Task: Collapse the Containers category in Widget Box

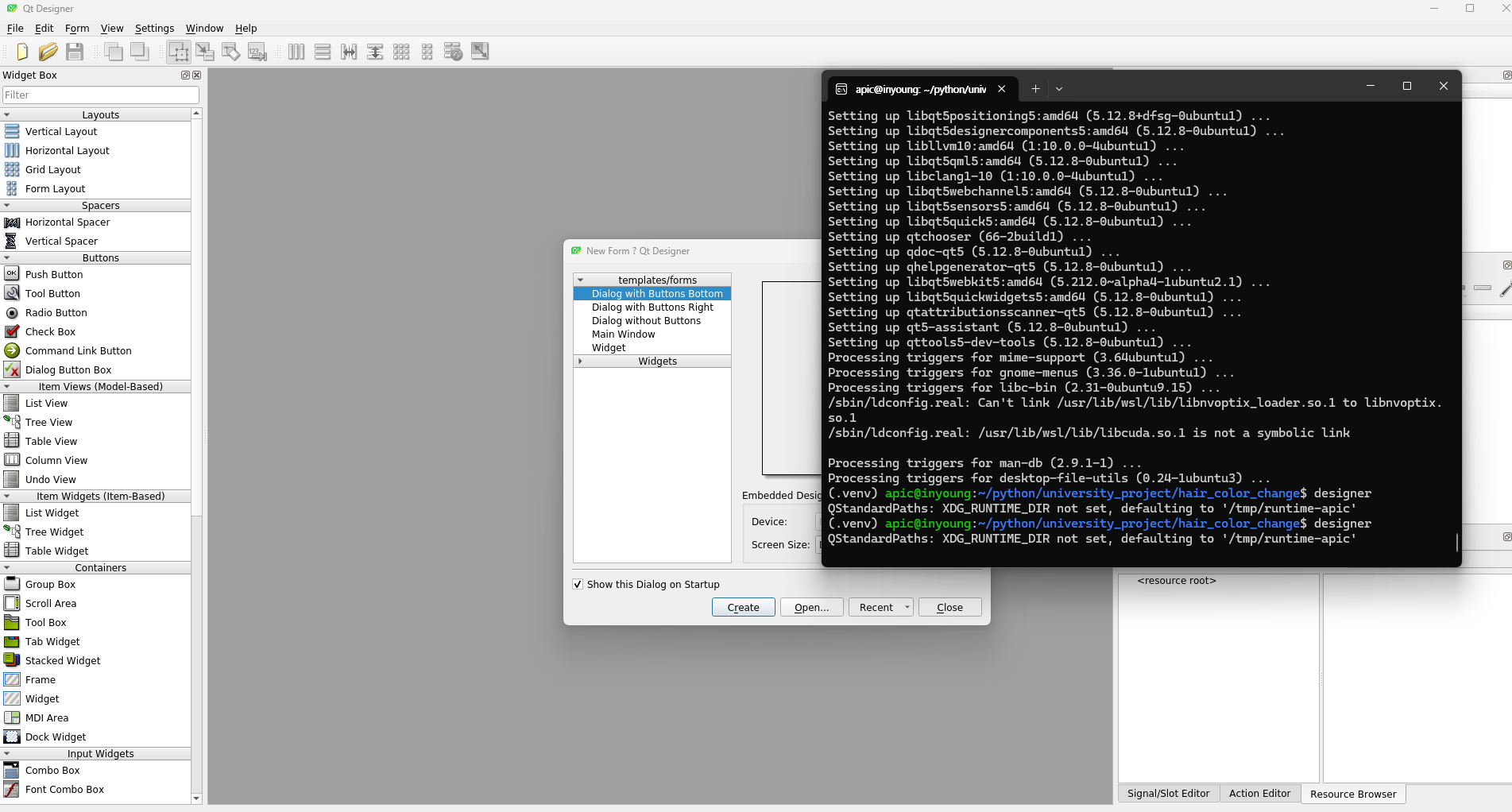Action: pos(6,568)
